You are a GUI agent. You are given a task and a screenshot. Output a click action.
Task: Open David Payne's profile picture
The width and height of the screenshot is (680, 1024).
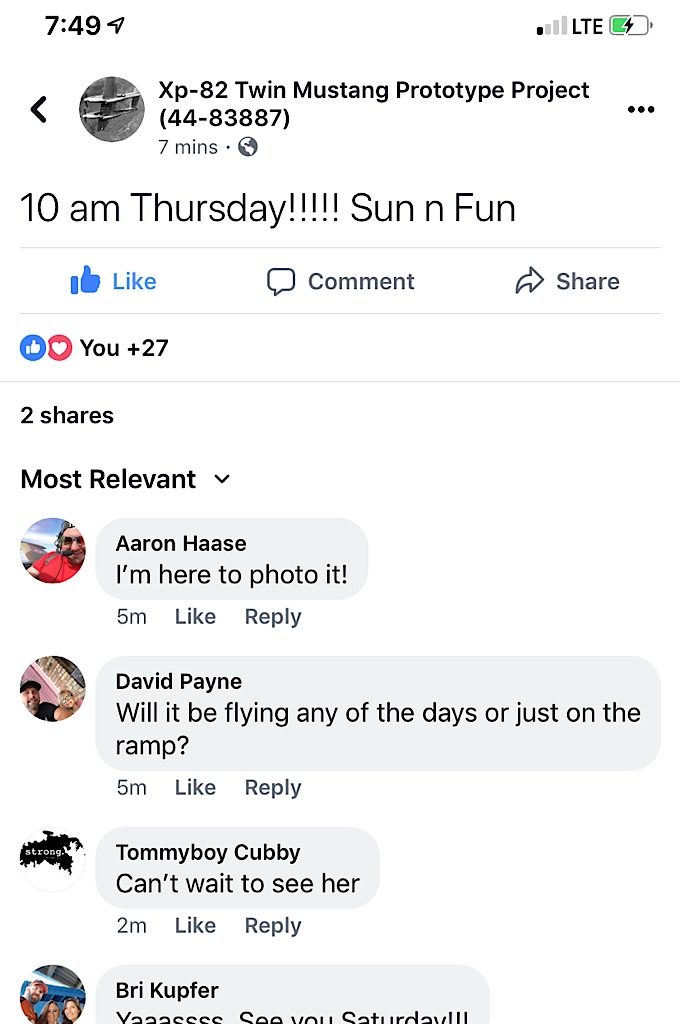53,689
